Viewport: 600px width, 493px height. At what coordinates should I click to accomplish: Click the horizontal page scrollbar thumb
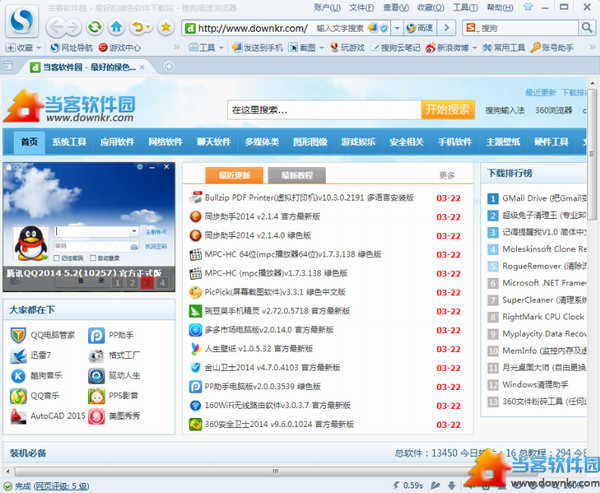click(276, 471)
